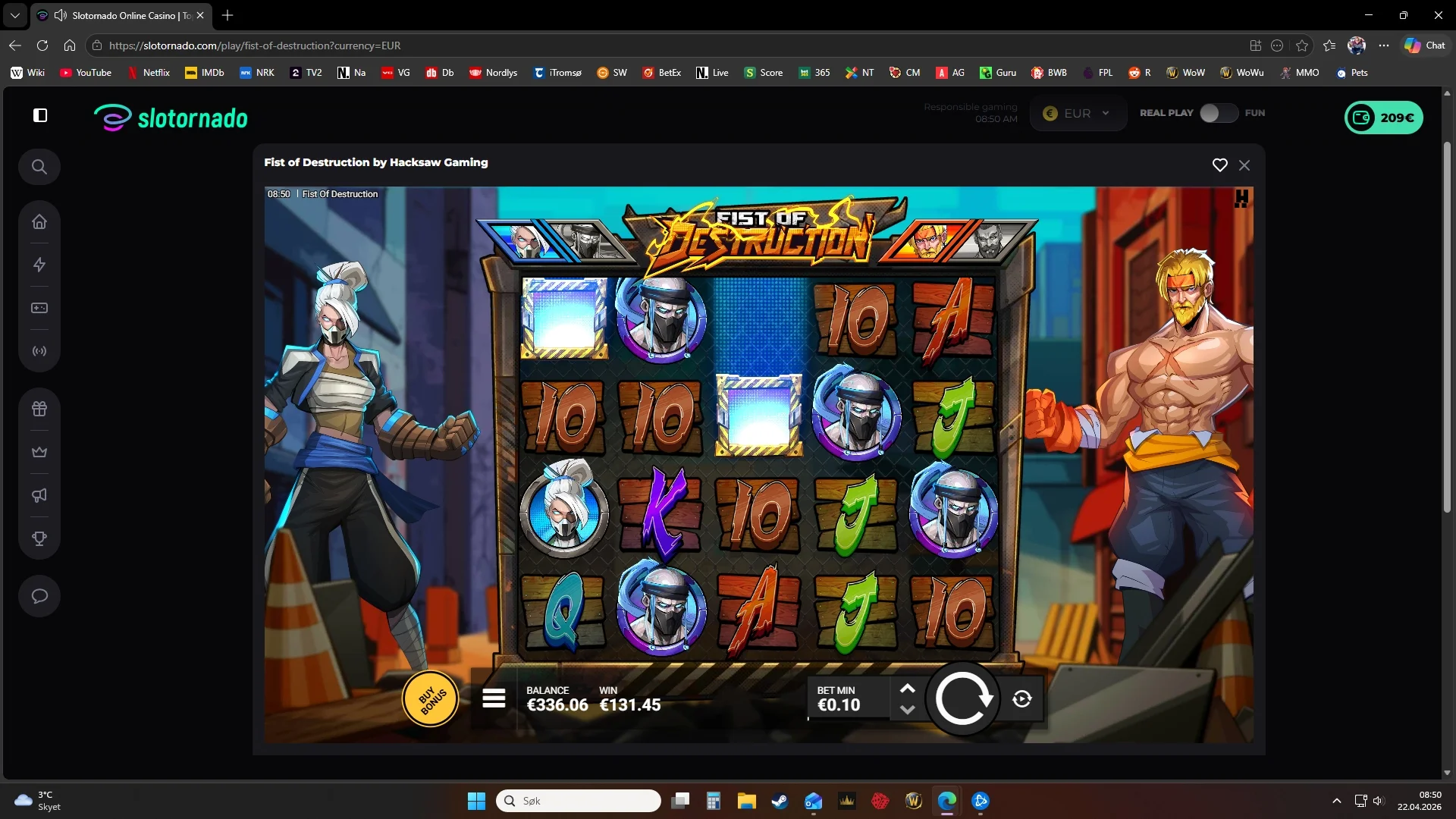Open the browser profile avatar

pos(1357,45)
